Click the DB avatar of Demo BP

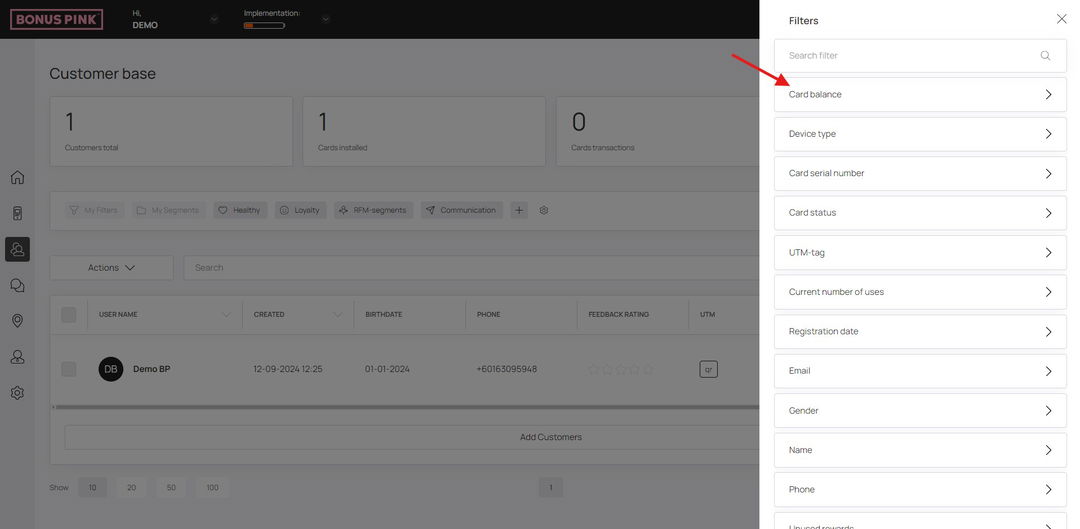point(111,369)
